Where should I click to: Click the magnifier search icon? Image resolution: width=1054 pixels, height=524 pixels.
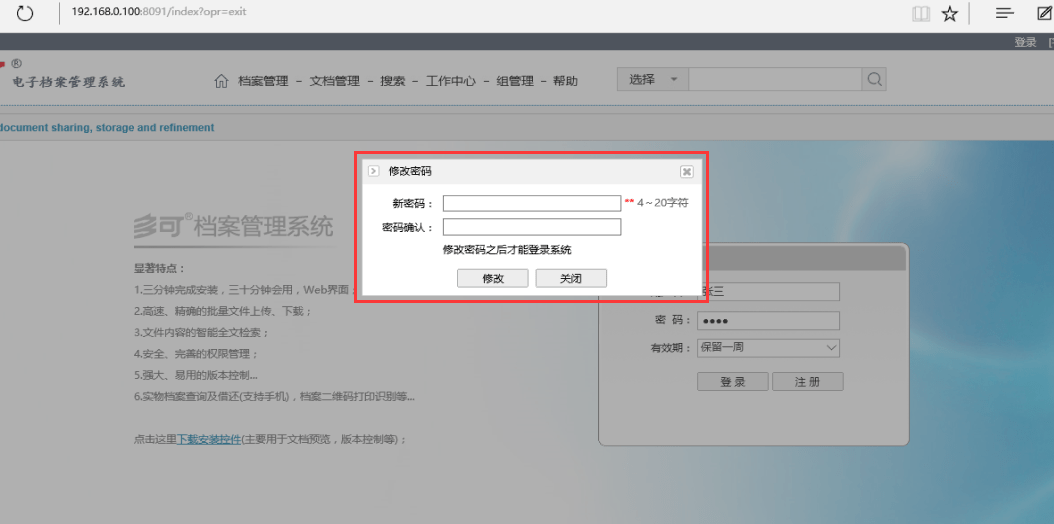[874, 80]
